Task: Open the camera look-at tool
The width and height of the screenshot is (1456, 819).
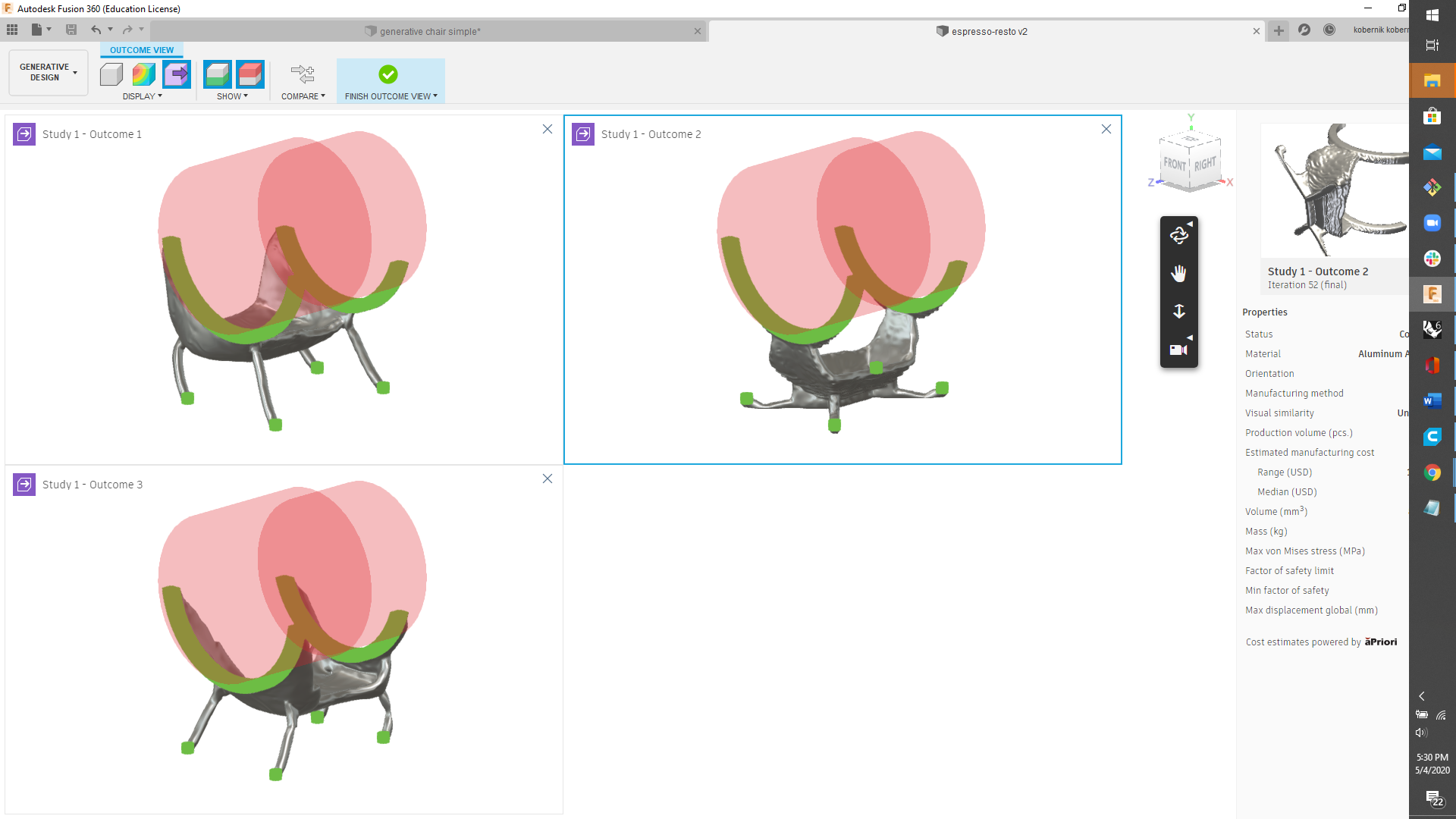Action: (x=1177, y=349)
